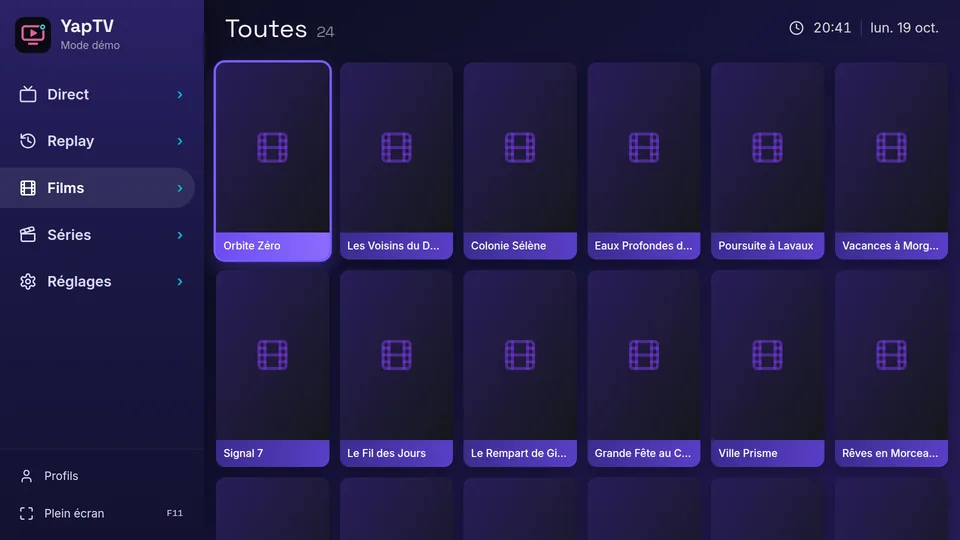The image size is (960, 540).
Task: Select the Le Rempart de Gi... title label
Action: 519,453
